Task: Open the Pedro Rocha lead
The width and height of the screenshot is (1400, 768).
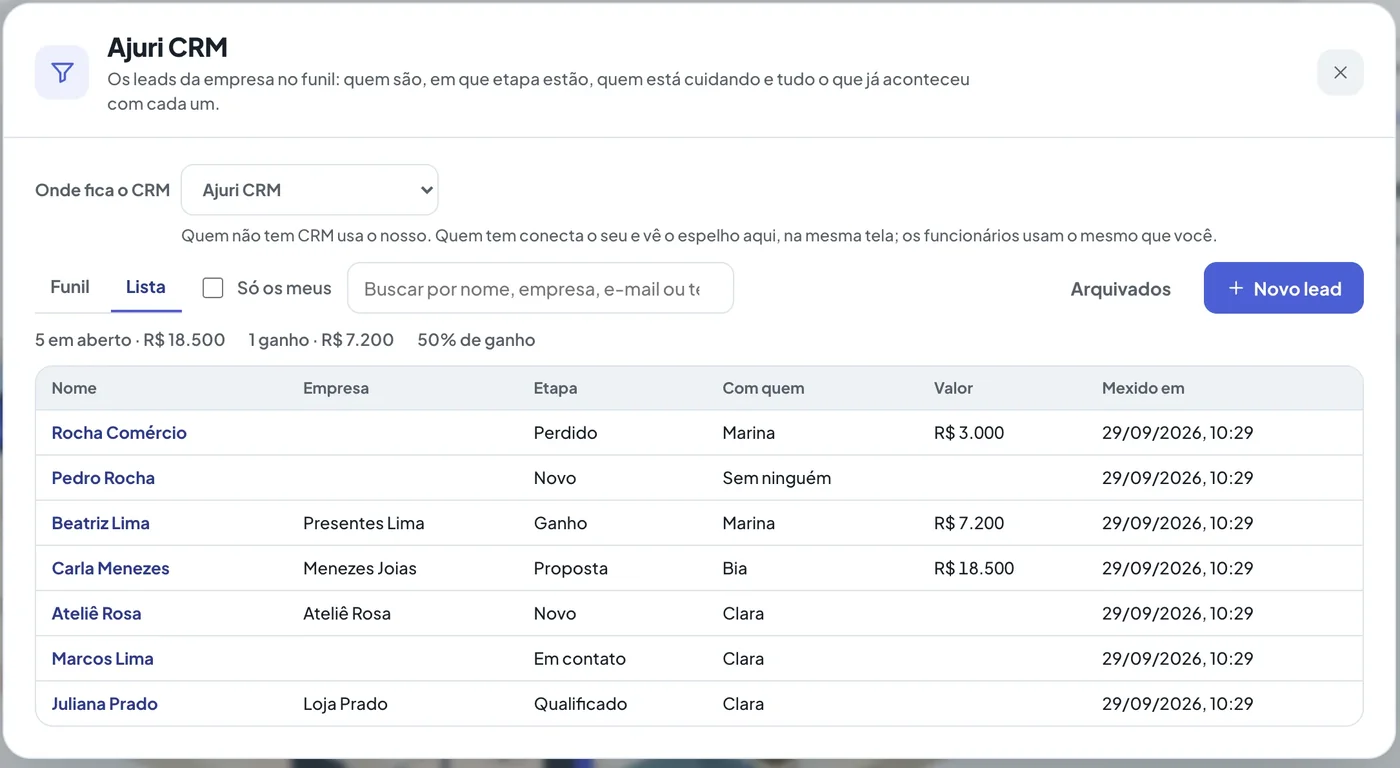Action: coord(103,478)
